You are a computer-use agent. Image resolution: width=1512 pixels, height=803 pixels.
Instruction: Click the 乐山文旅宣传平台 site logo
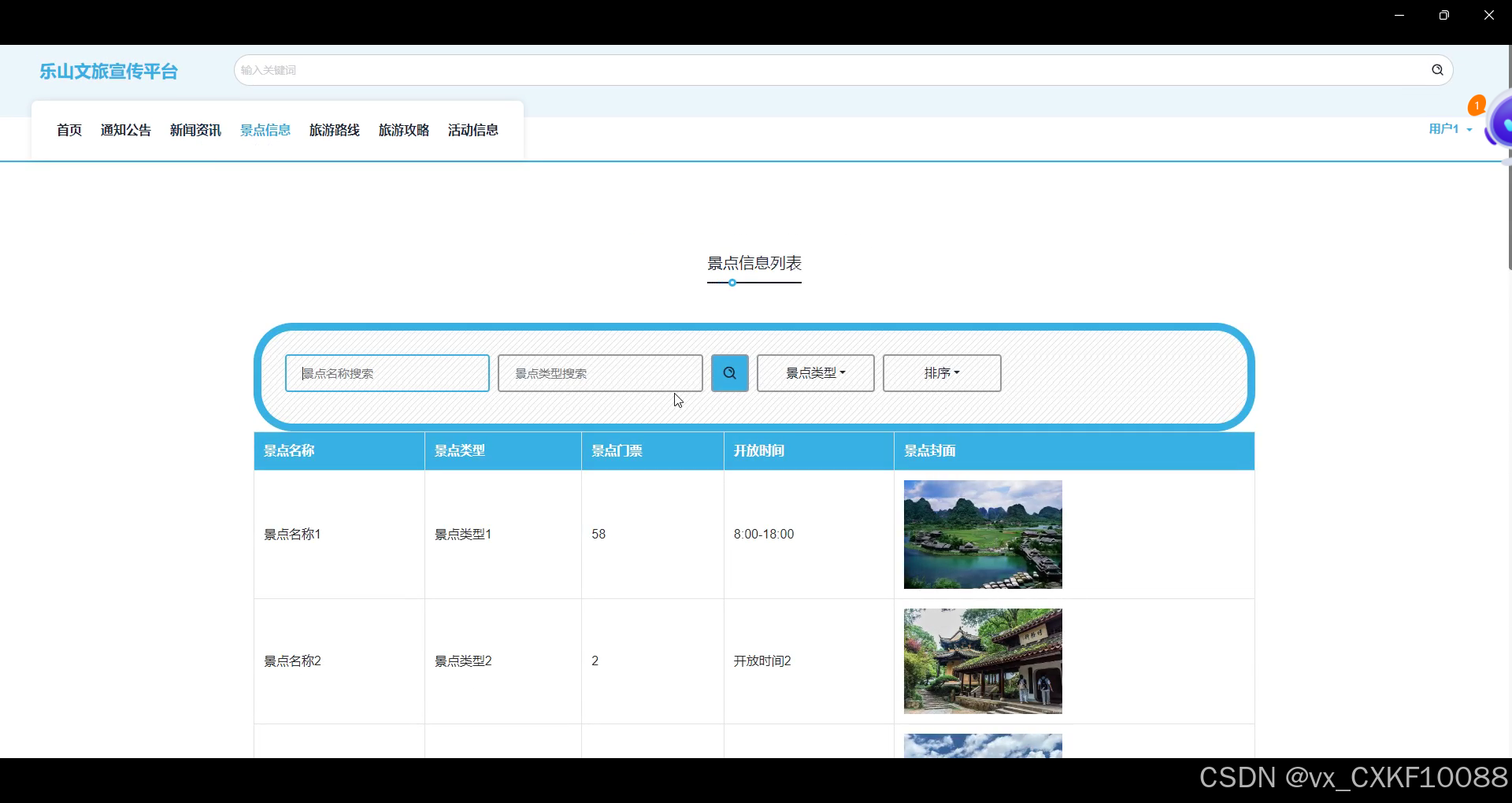[109, 72]
